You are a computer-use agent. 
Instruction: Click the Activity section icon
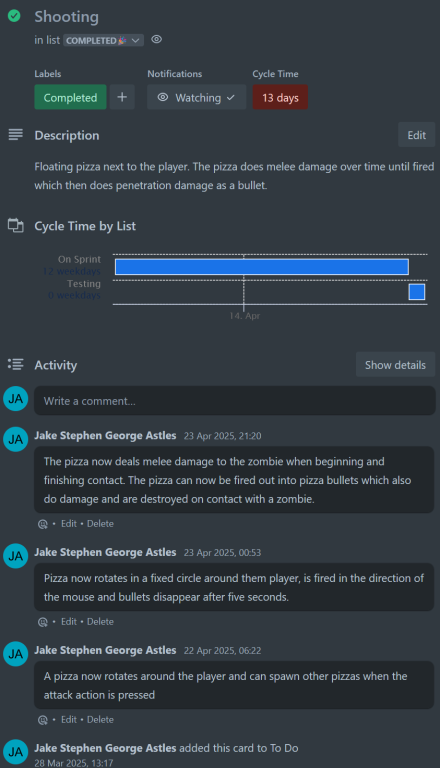(16, 364)
